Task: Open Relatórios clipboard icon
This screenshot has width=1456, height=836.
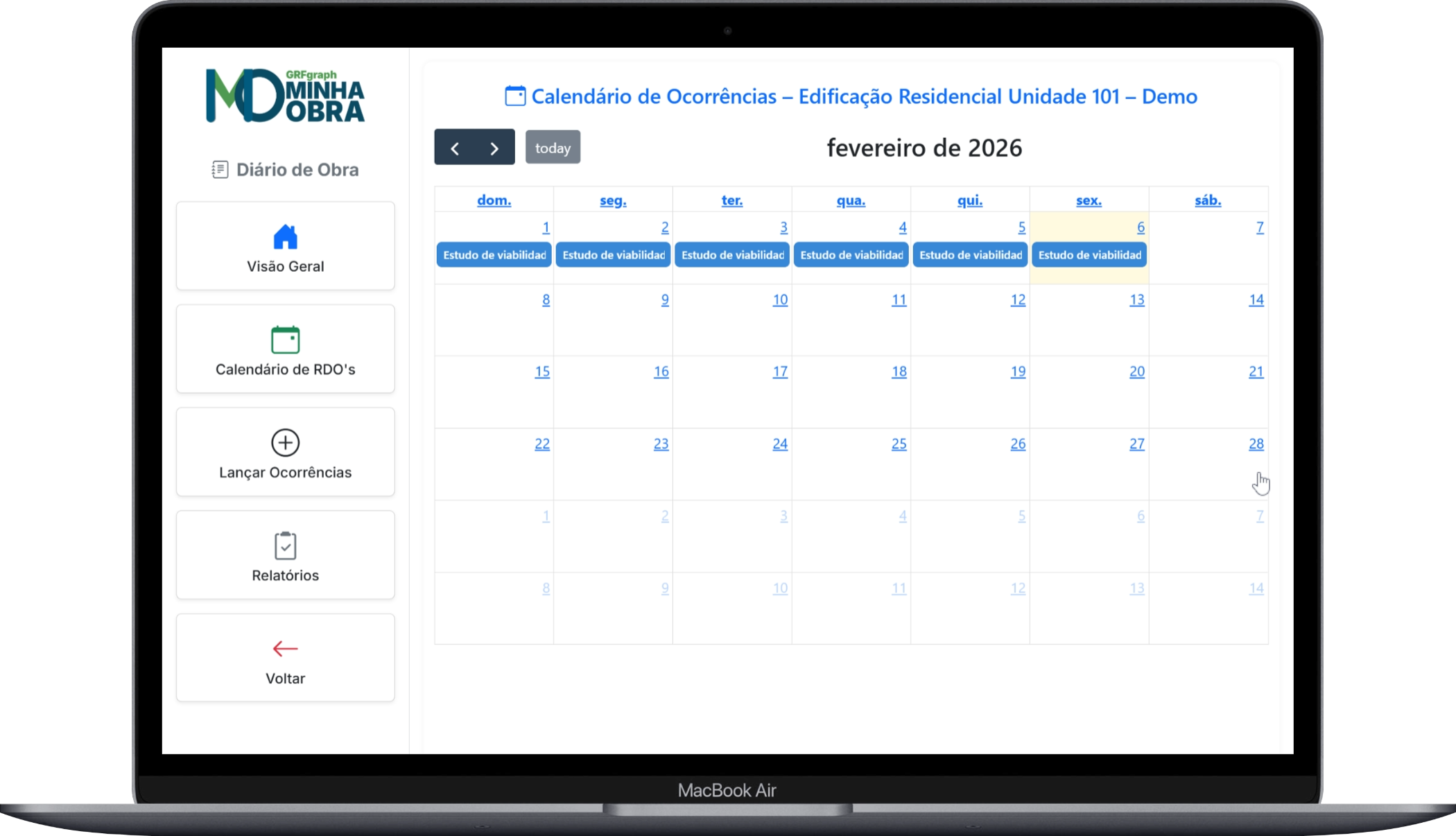Action: (x=285, y=546)
